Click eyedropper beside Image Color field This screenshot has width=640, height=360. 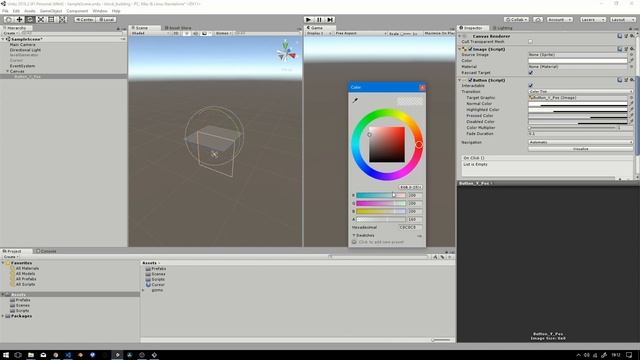click(632, 60)
